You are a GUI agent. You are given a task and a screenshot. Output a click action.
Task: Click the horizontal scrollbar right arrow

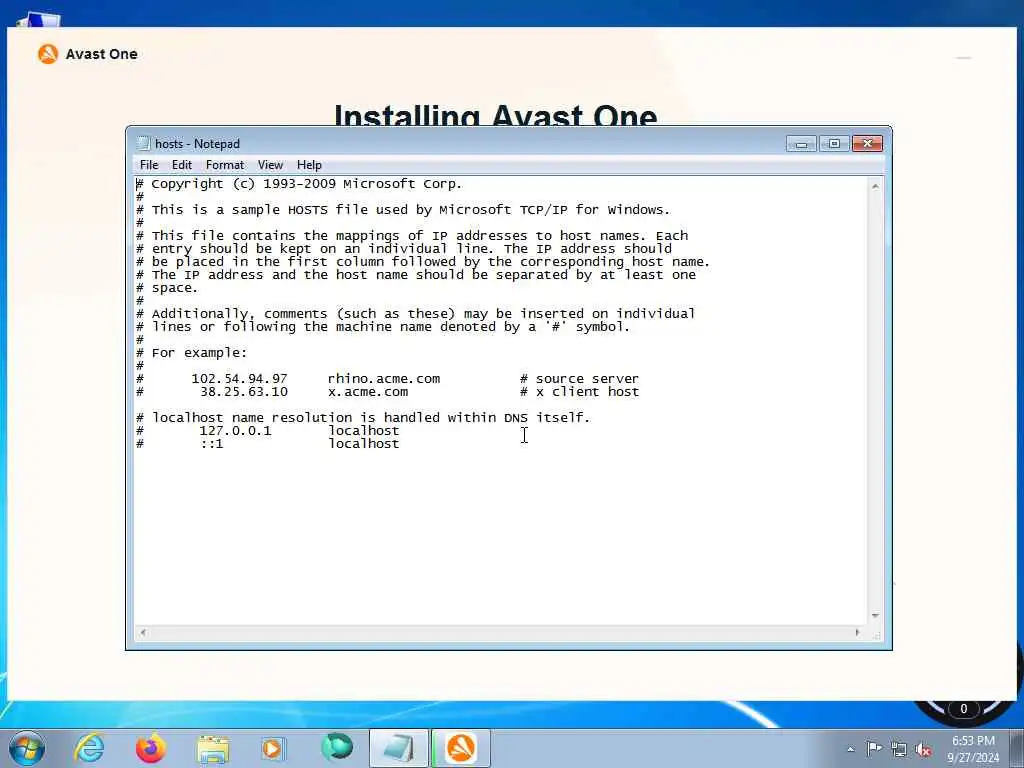point(857,632)
